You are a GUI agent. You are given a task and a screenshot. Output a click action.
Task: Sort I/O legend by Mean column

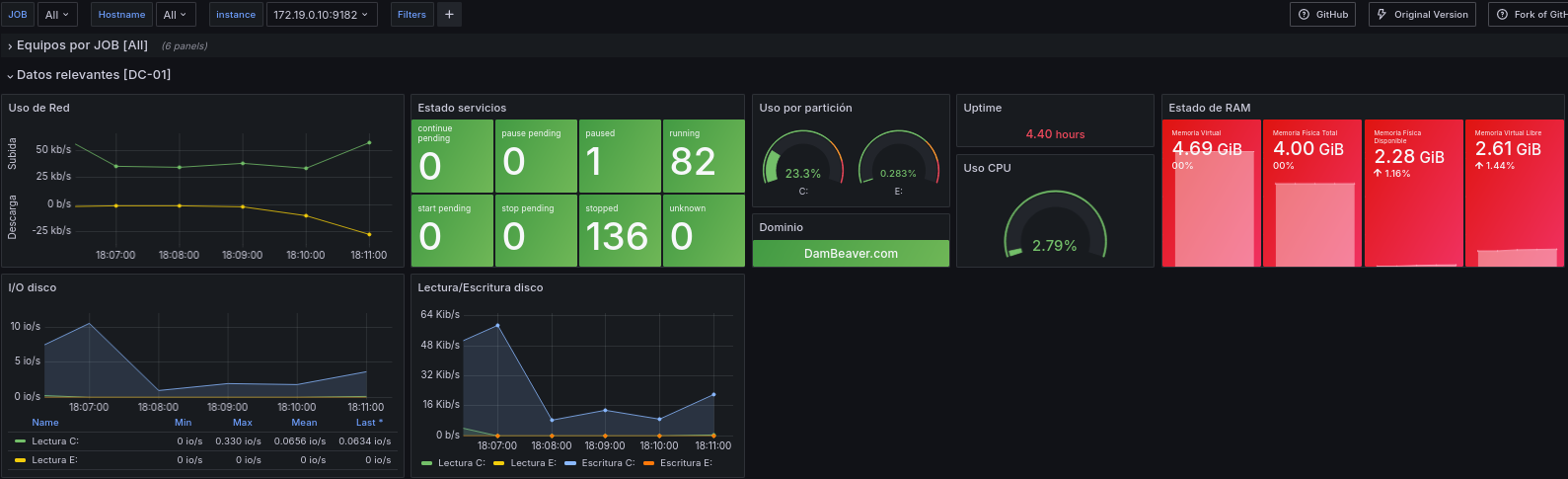click(x=304, y=423)
